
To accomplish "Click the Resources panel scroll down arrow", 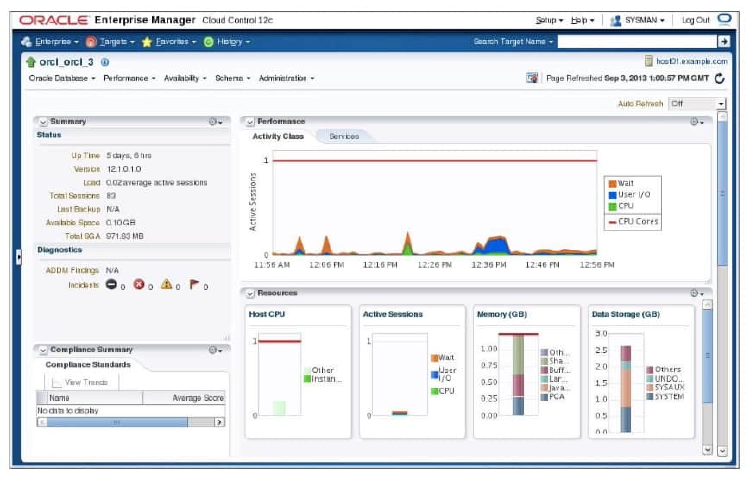I will (707, 449).
